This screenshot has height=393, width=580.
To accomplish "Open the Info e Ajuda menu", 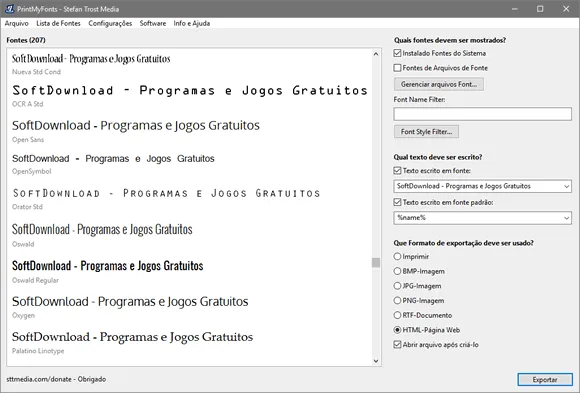I will coord(192,23).
